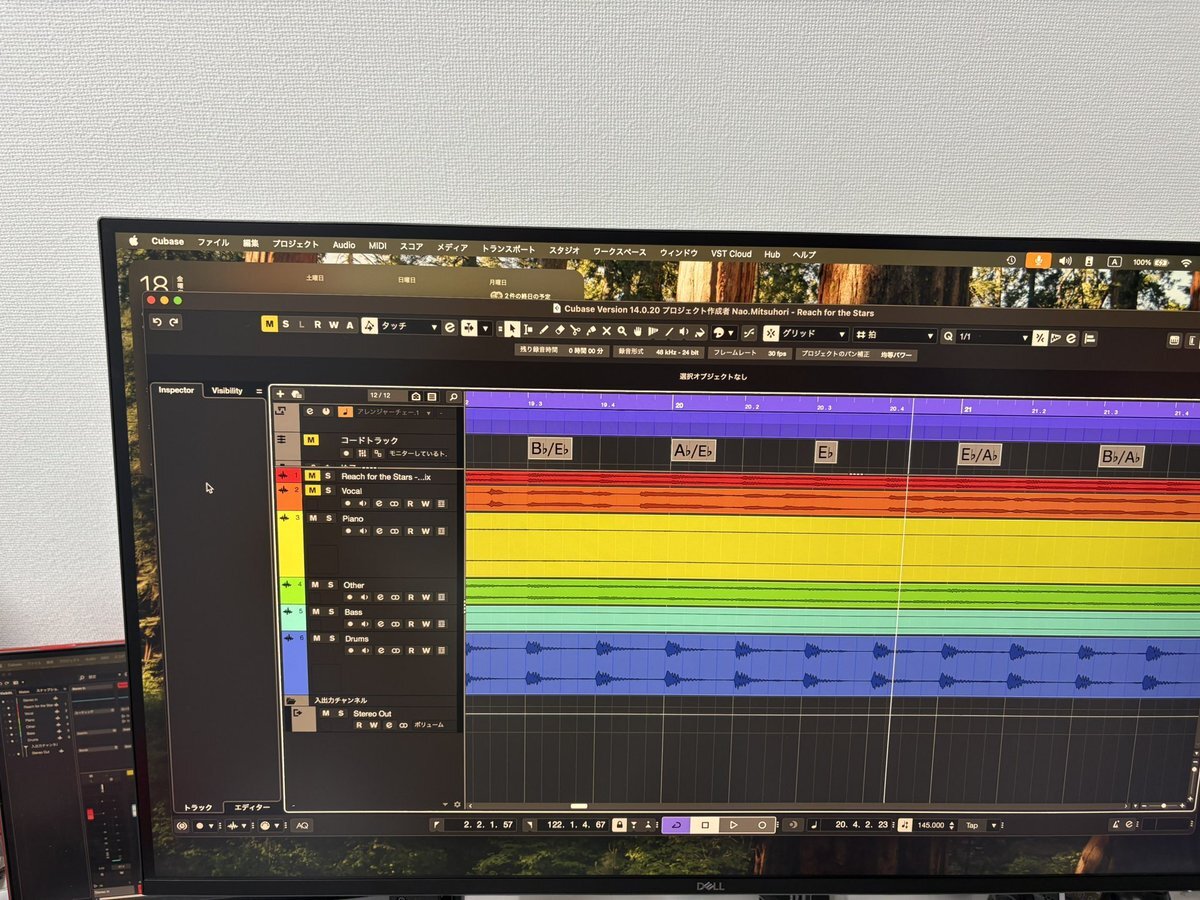
Task: Open the quantize preset 1/1 dropdown
Action: pyautogui.click(x=993, y=337)
